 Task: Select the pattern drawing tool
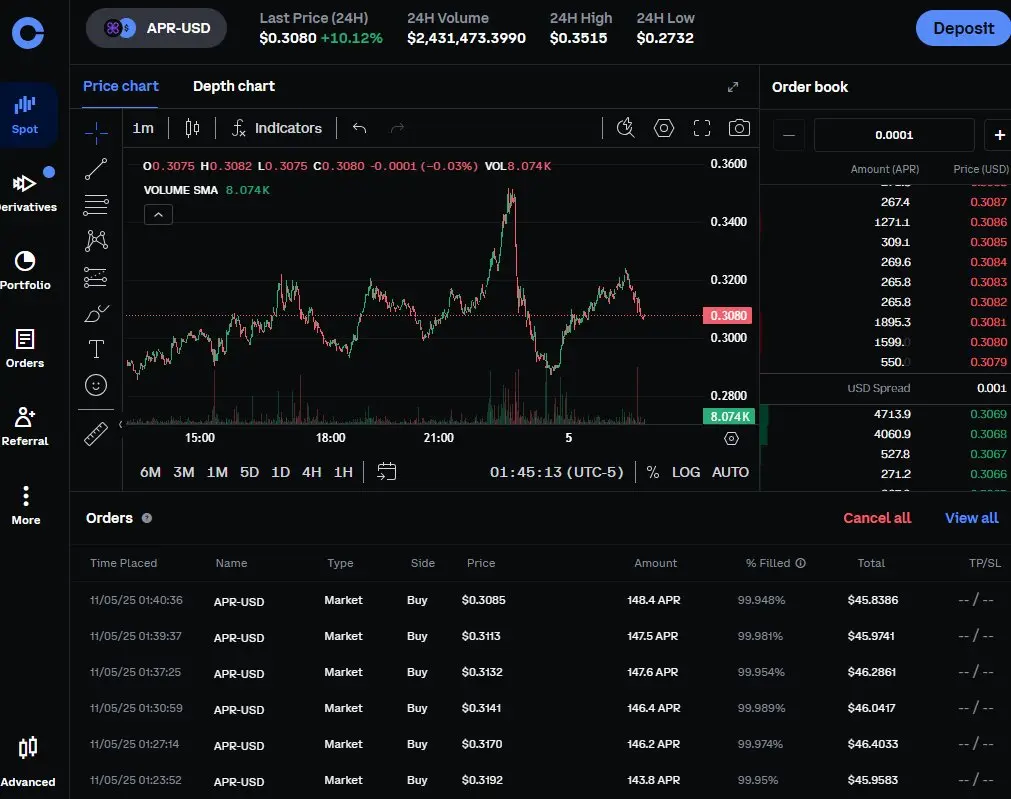coord(96,241)
